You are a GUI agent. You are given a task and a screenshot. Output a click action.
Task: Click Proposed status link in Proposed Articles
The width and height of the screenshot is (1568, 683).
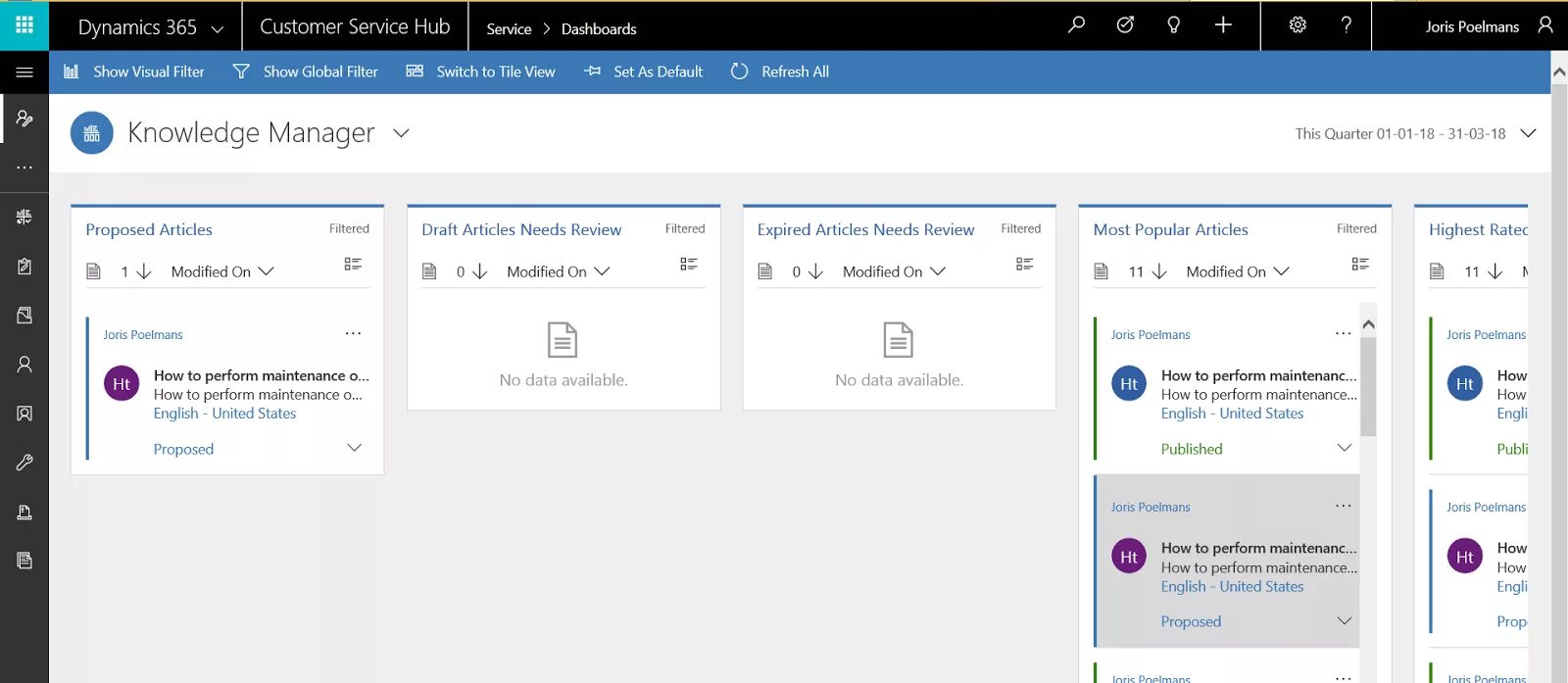click(183, 449)
